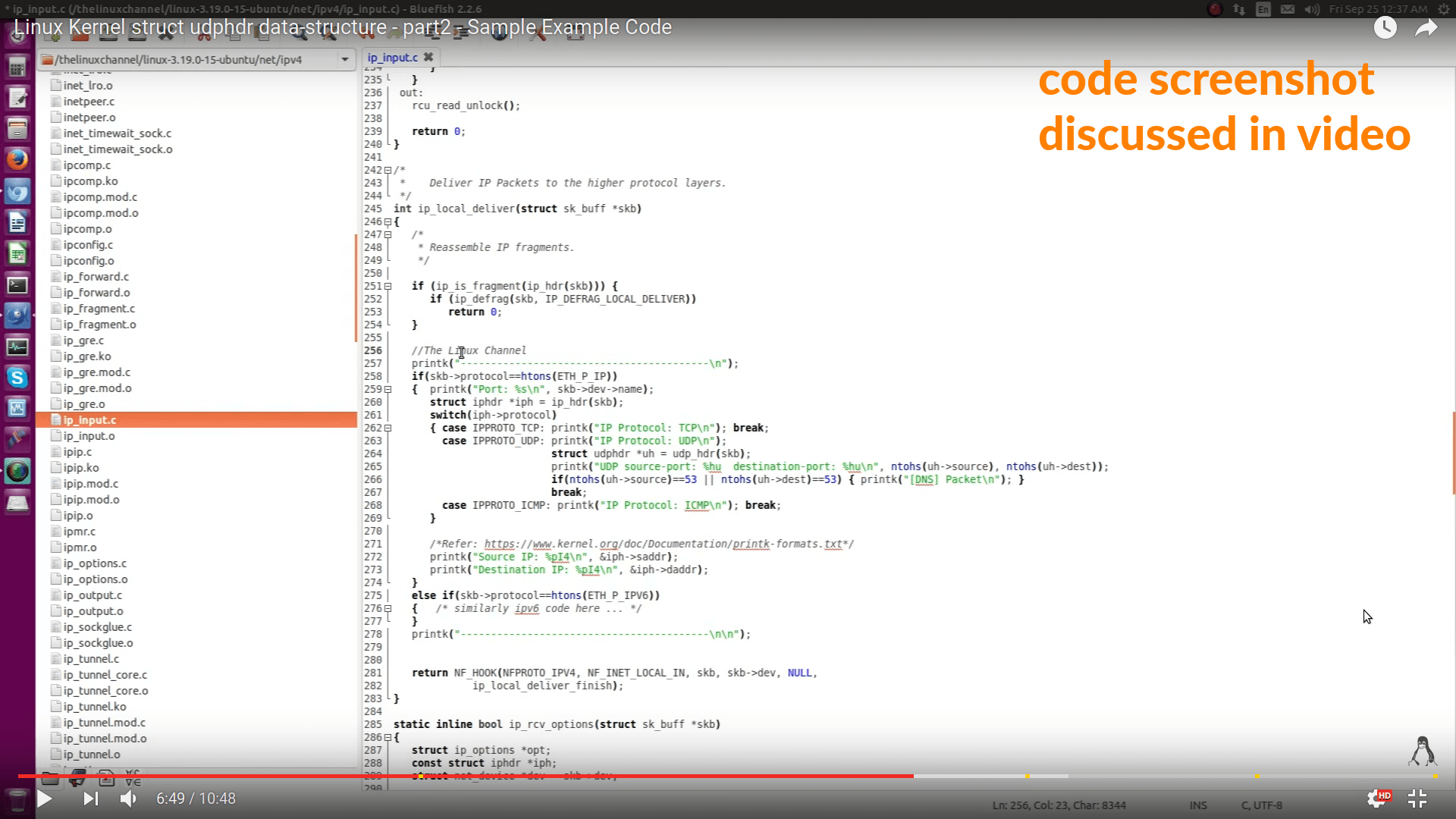Collapse code fold at line 246
The height and width of the screenshot is (819, 1456).
(388, 222)
